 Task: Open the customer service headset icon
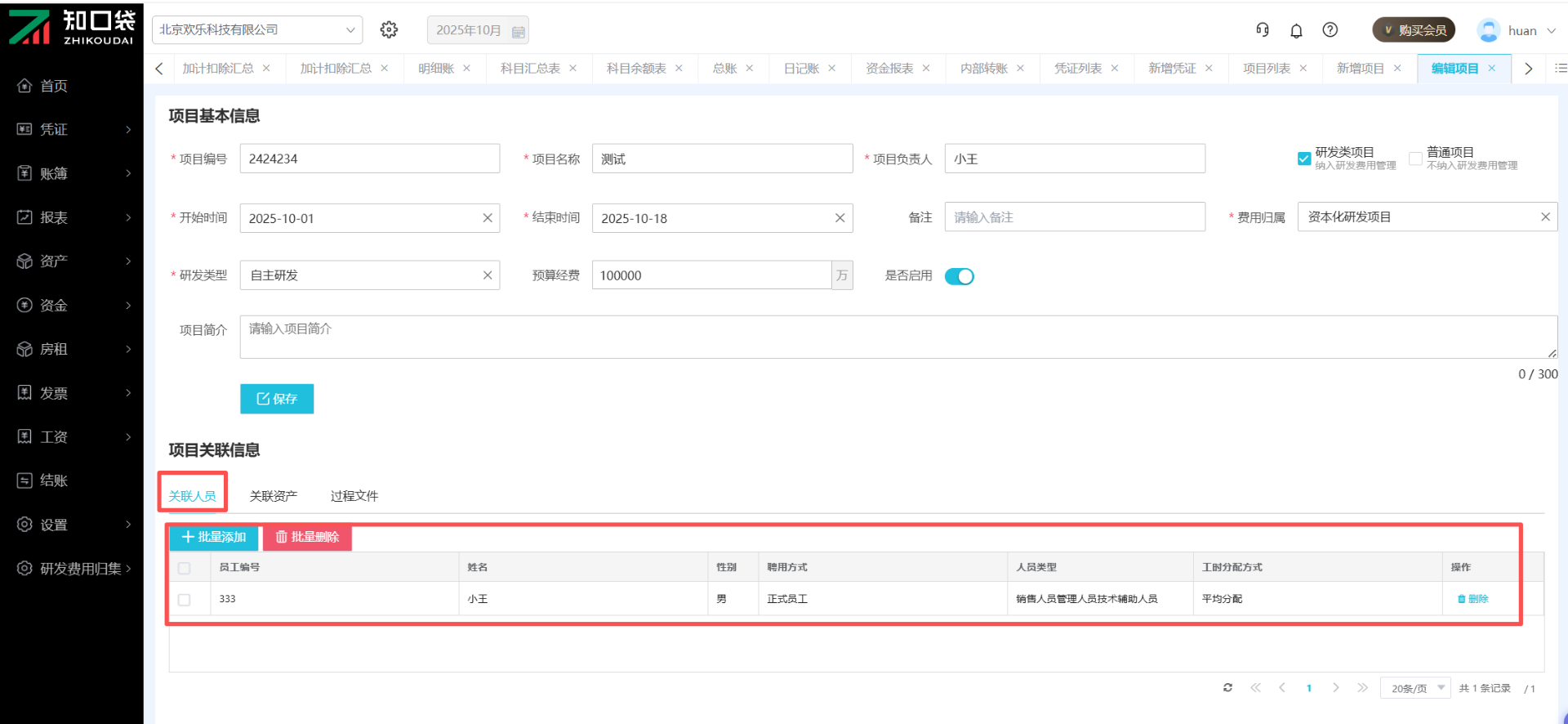1262,30
